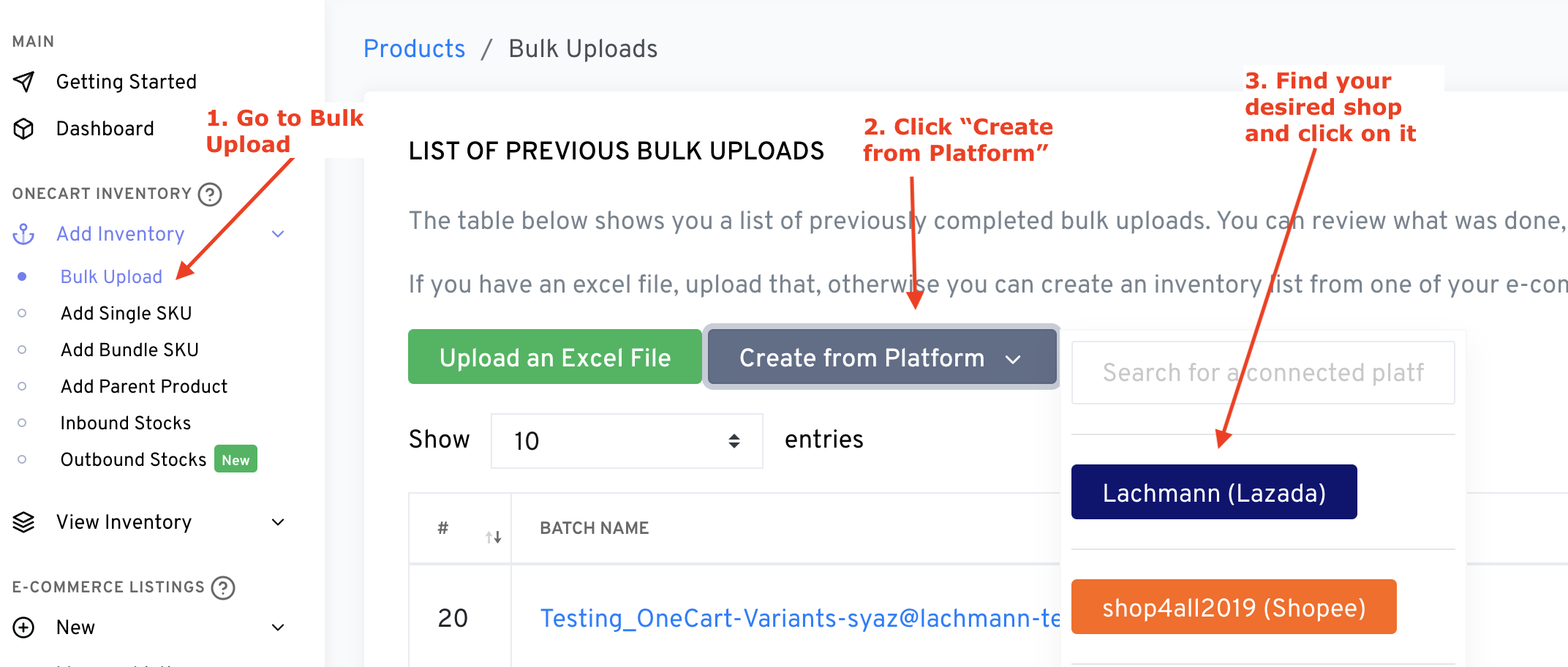Viewport: 1568px width, 667px height.
Task: Click the Dashboard cube icon
Action: click(x=24, y=129)
